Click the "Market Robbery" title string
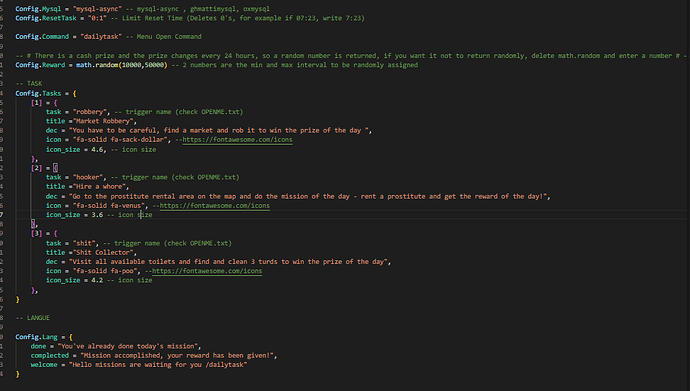 tap(105, 121)
